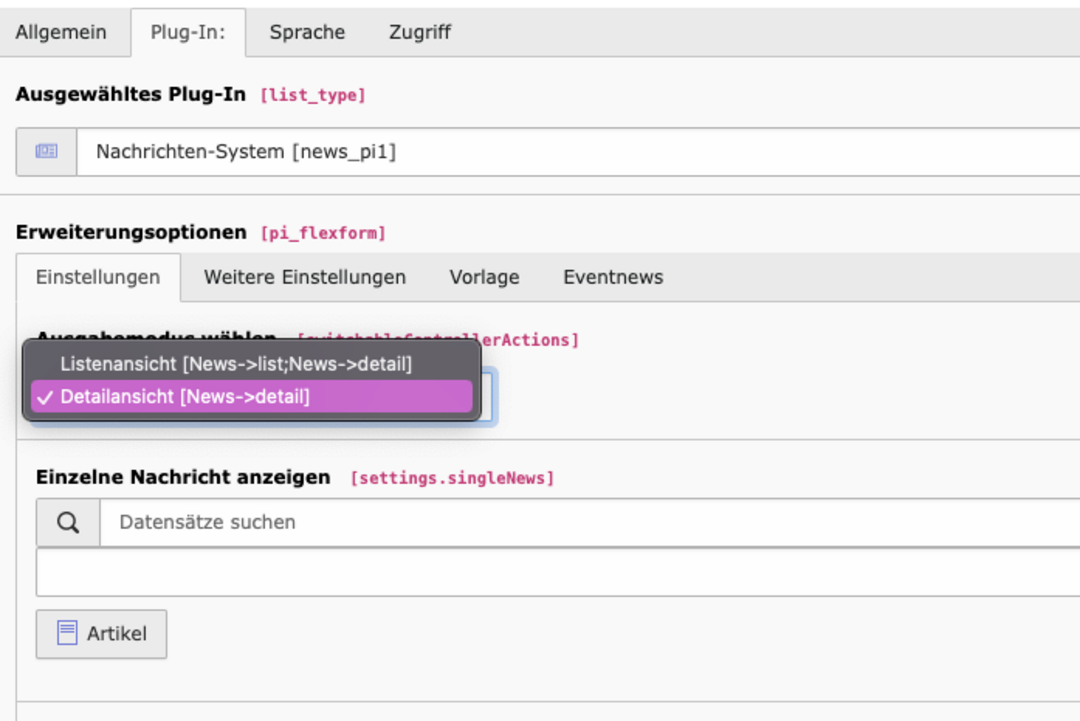Click the Ausgewähltes Plug-In heading
The image size is (1080, 721).
coord(131,94)
